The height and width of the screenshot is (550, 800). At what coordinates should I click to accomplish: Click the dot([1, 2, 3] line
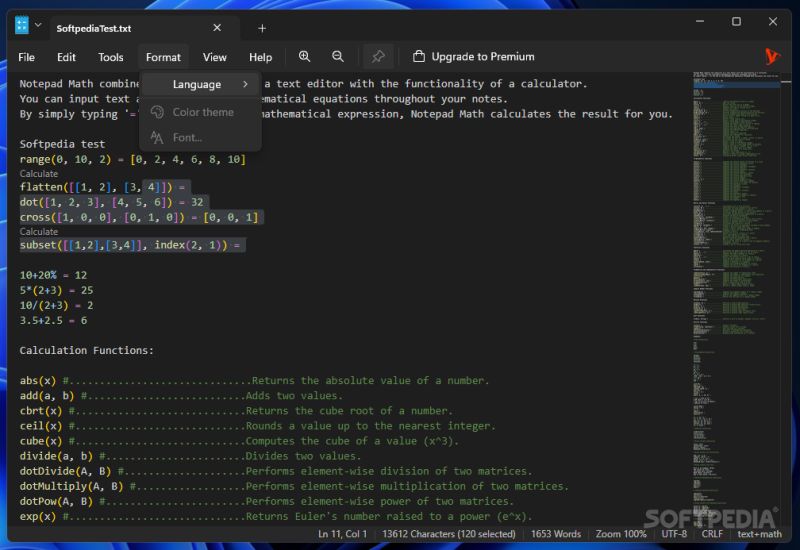point(111,202)
